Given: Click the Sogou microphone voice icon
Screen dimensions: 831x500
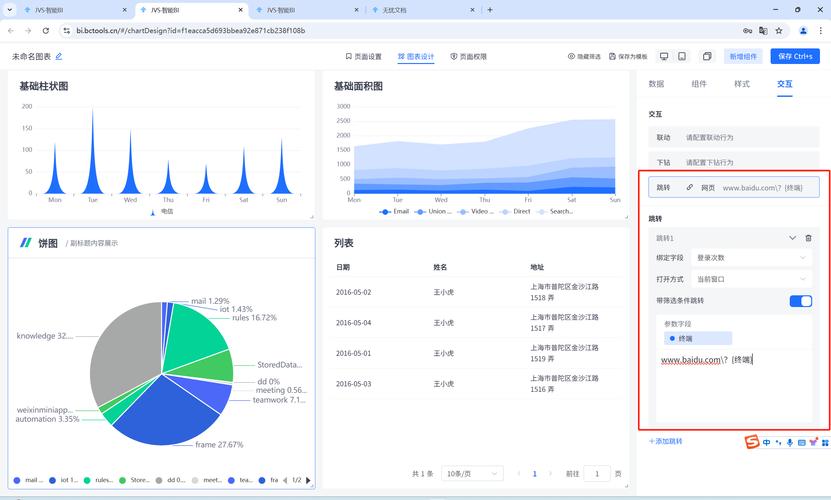Looking at the screenshot, I should [x=790, y=442].
